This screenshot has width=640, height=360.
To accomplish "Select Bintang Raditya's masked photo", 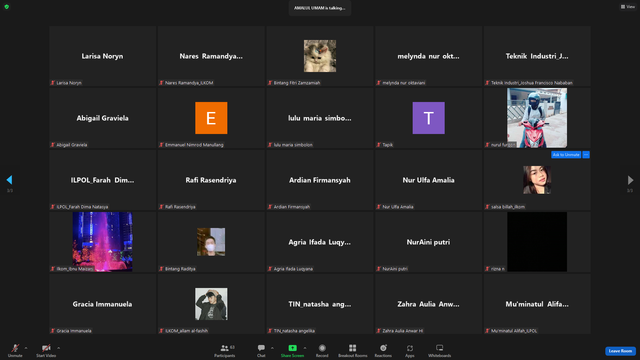I will 211,242.
